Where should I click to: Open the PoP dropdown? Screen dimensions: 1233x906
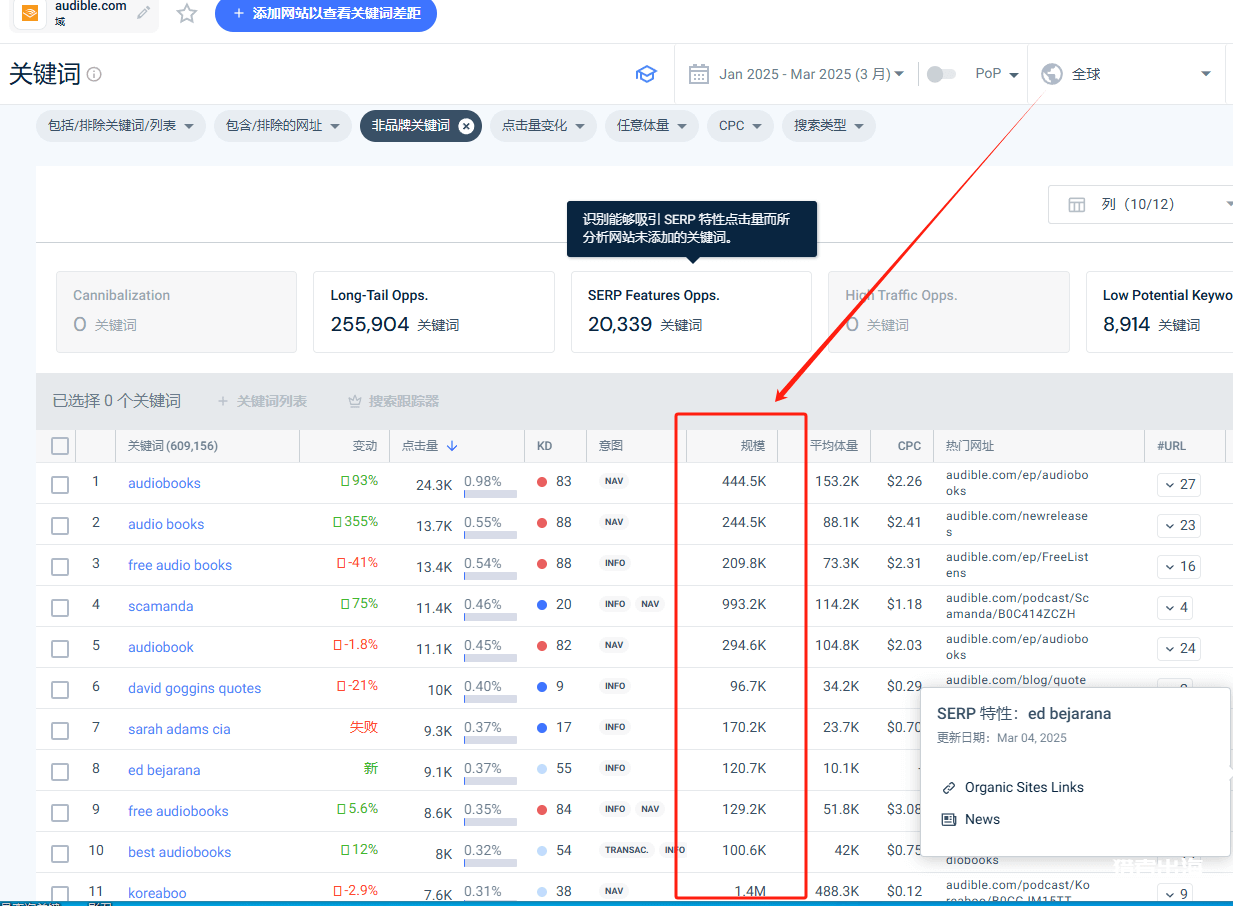tap(997, 74)
